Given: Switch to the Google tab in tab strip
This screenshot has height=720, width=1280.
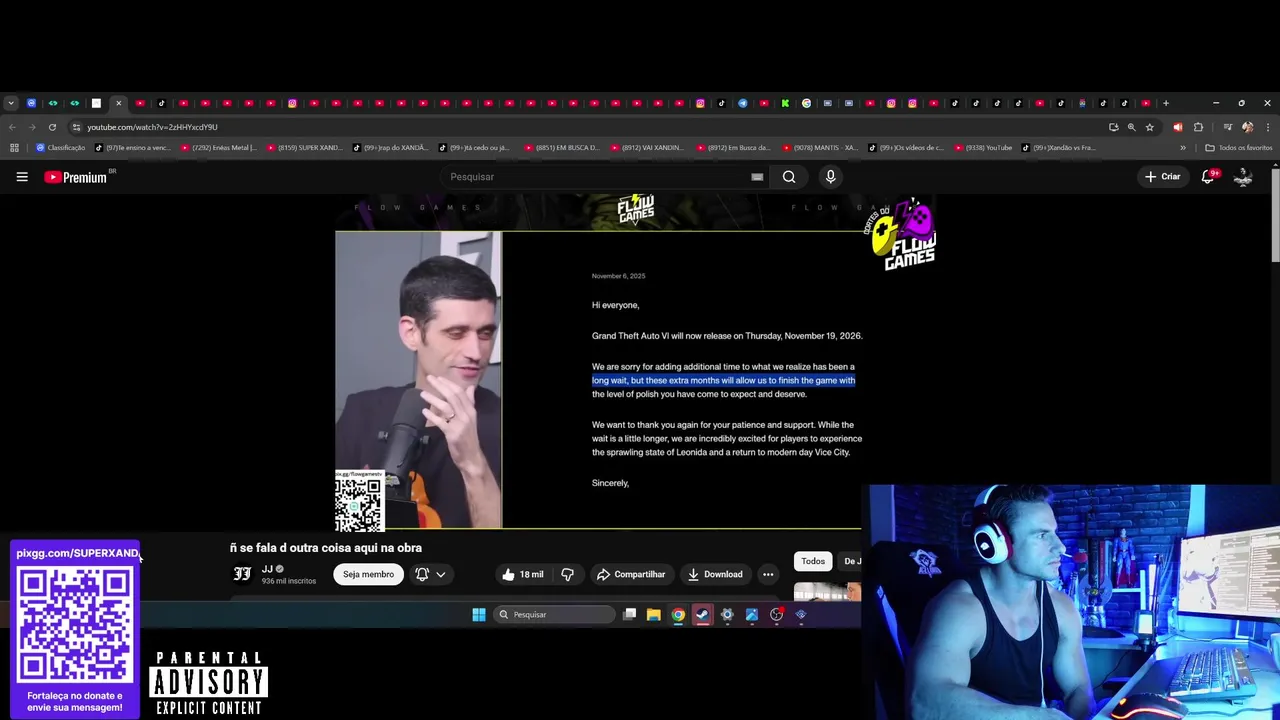Looking at the screenshot, I should coord(806,103).
